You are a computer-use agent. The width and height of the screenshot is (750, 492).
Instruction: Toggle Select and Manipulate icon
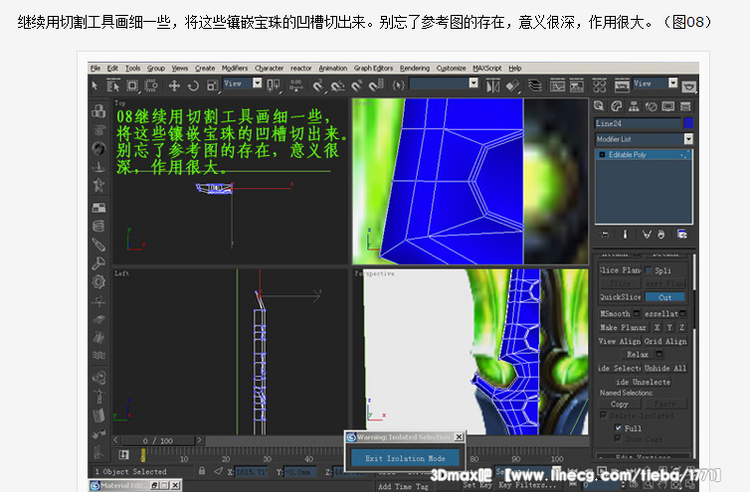(296, 86)
